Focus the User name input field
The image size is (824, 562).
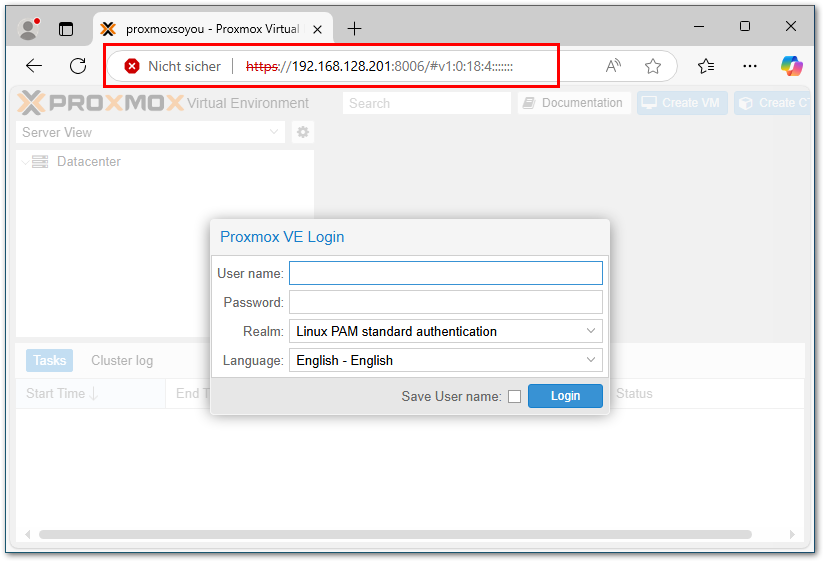tap(445, 273)
